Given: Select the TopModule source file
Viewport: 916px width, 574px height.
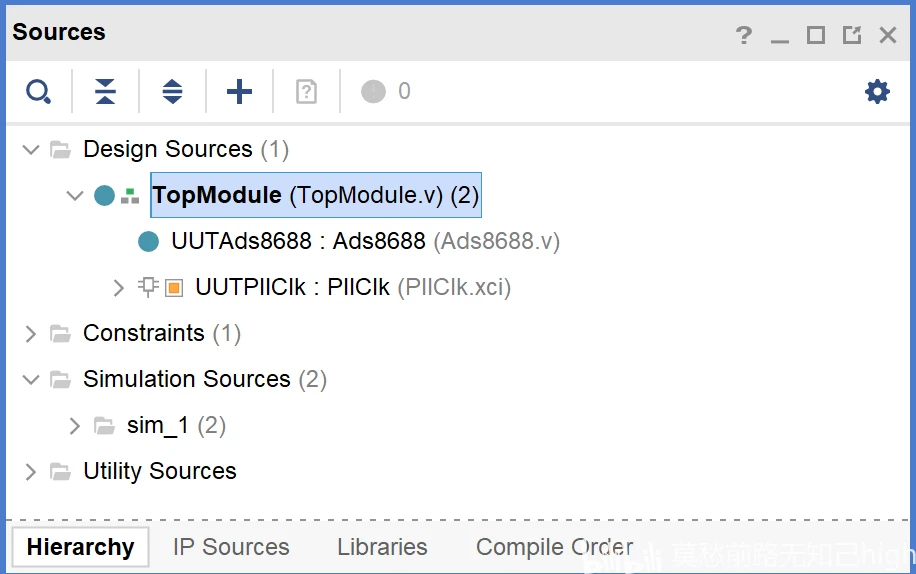Looking at the screenshot, I should click(x=315, y=196).
